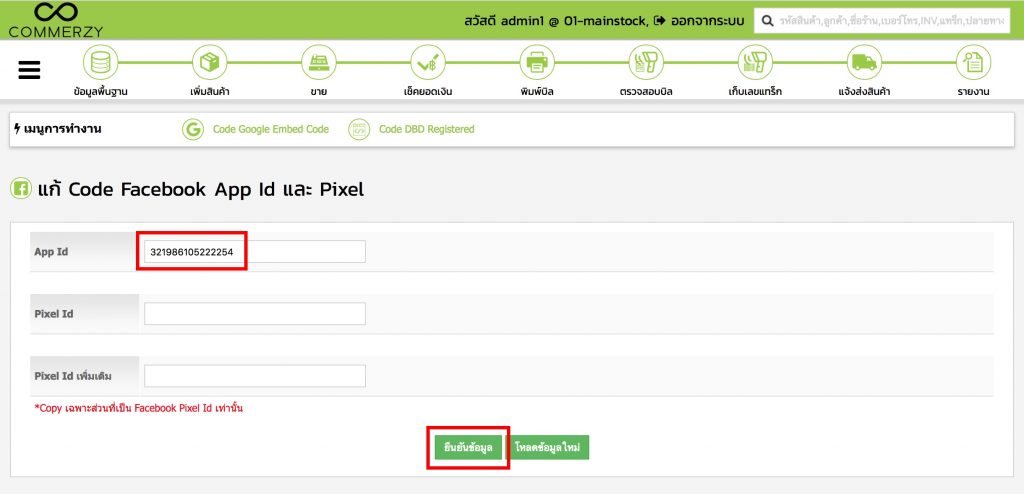The width and height of the screenshot is (1024, 494).
Task: Open the hamburger menu
Action: 29,70
